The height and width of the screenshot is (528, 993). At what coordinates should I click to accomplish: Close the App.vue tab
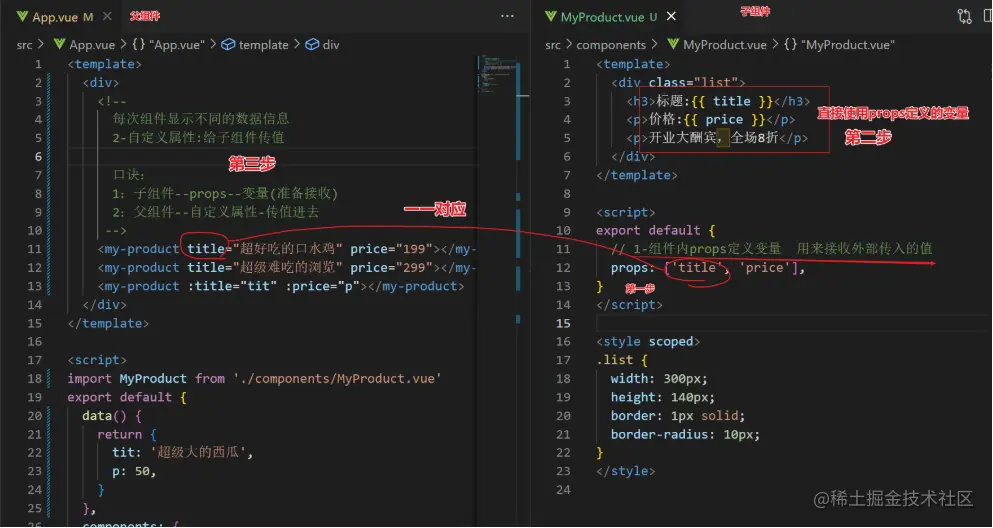[108, 17]
